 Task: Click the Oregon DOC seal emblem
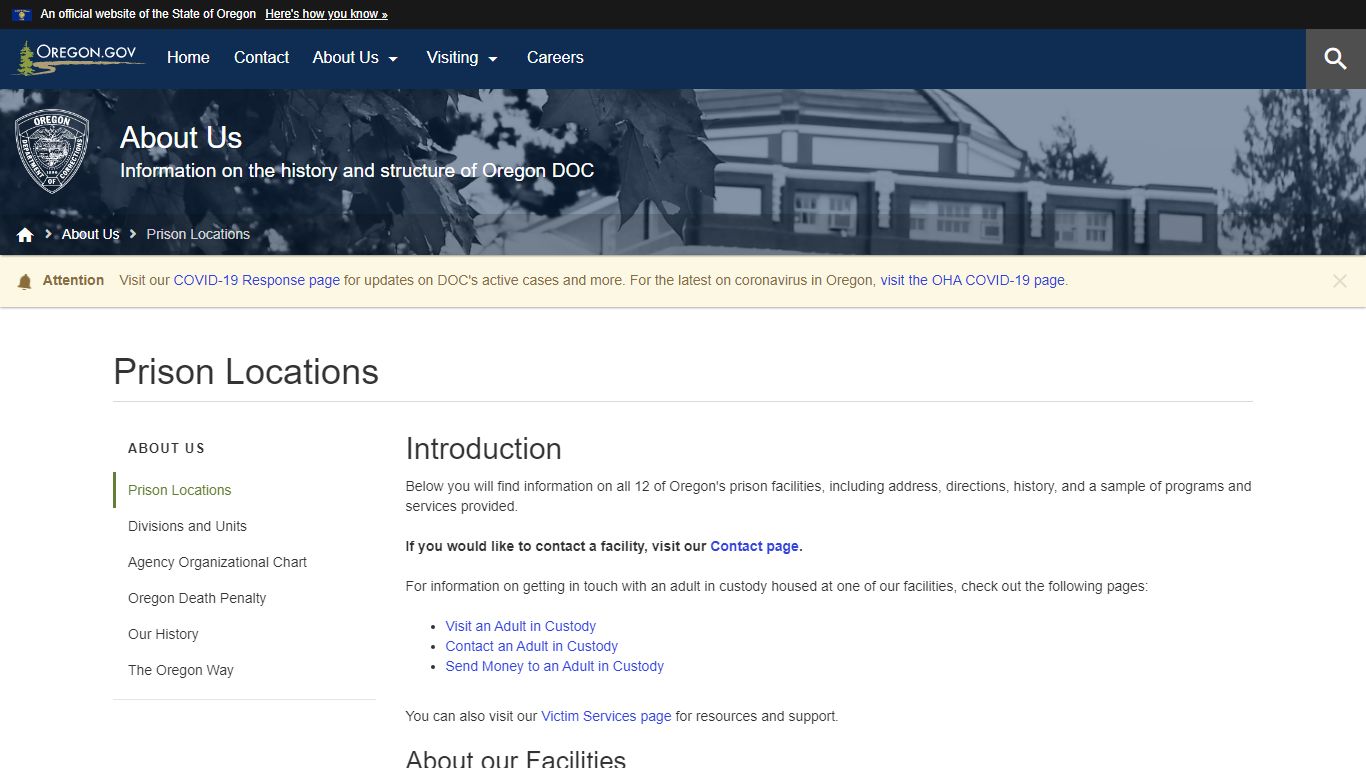tap(52, 150)
